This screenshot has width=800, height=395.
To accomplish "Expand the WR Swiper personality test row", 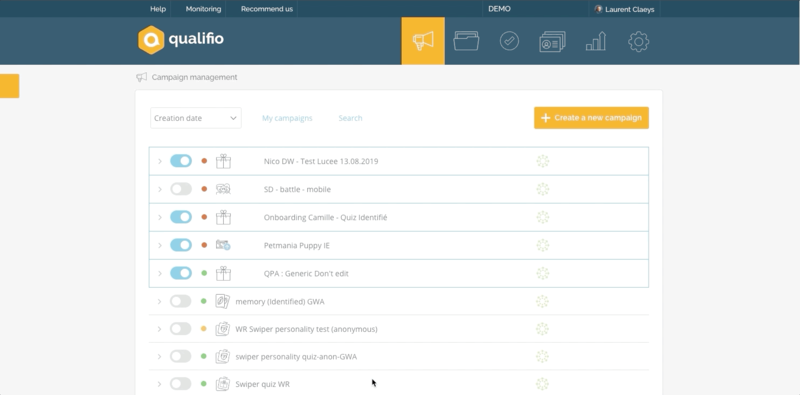I will pyautogui.click(x=159, y=329).
